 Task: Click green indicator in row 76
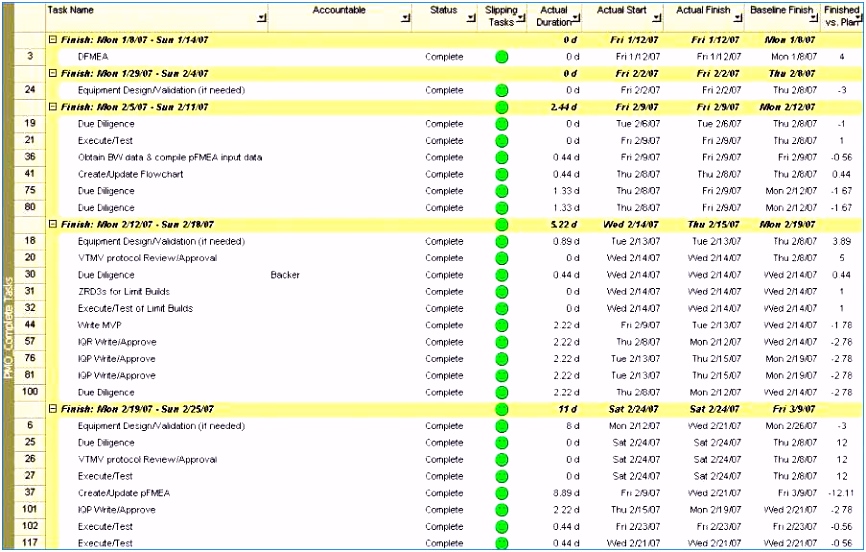click(501, 359)
